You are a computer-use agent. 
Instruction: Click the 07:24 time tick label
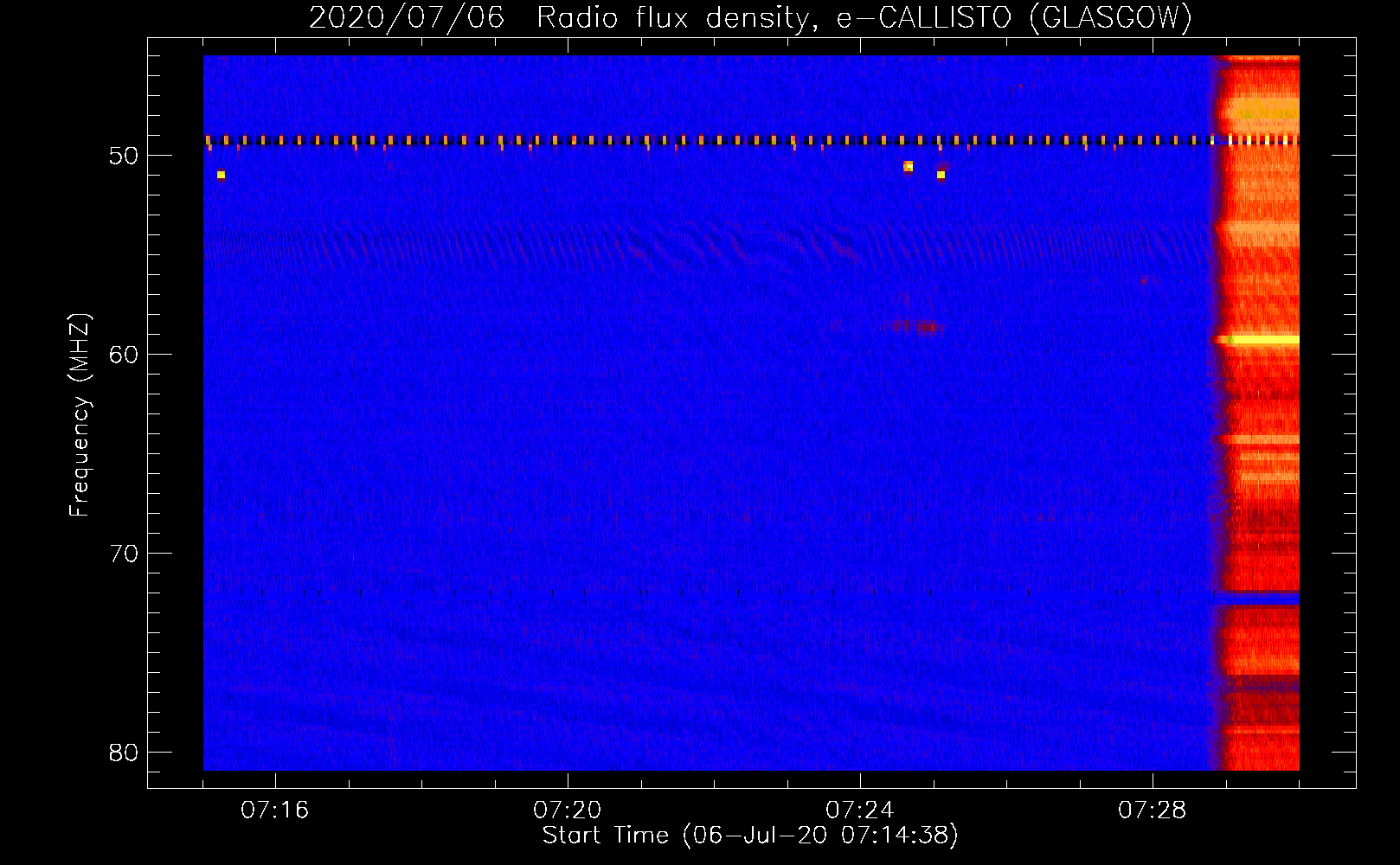point(859,811)
